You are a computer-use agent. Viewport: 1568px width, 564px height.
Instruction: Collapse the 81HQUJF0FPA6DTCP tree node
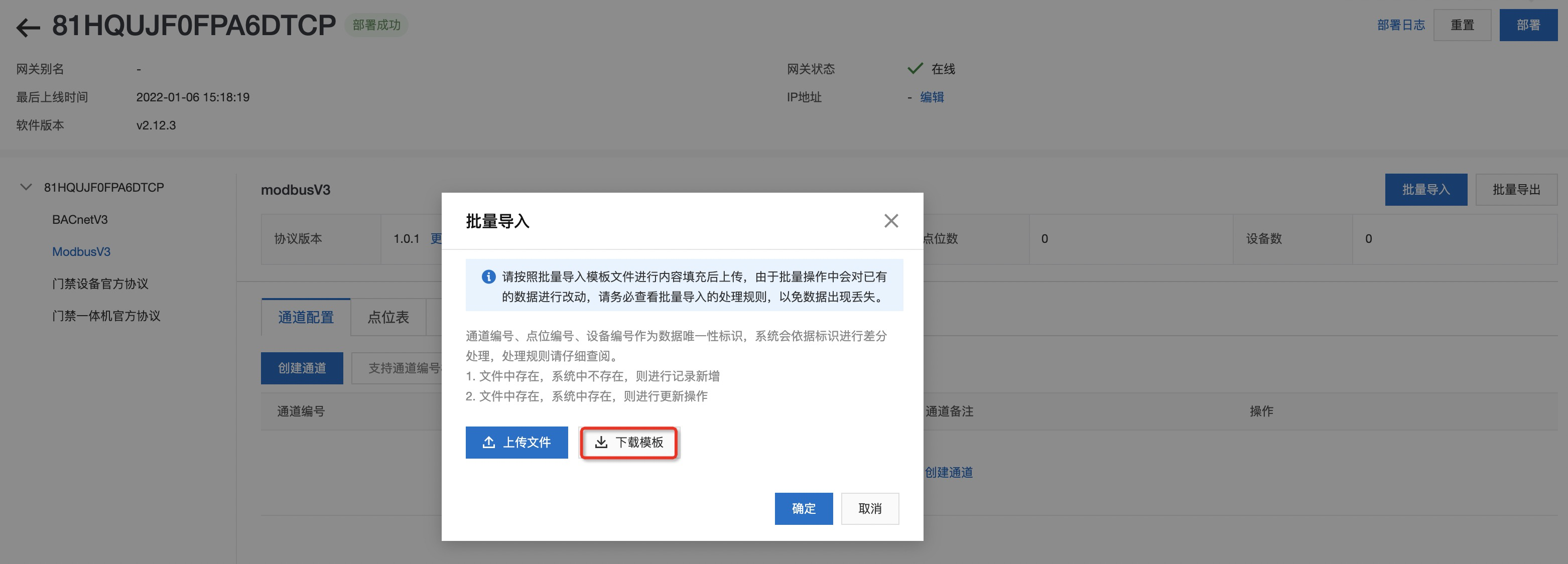(26, 187)
